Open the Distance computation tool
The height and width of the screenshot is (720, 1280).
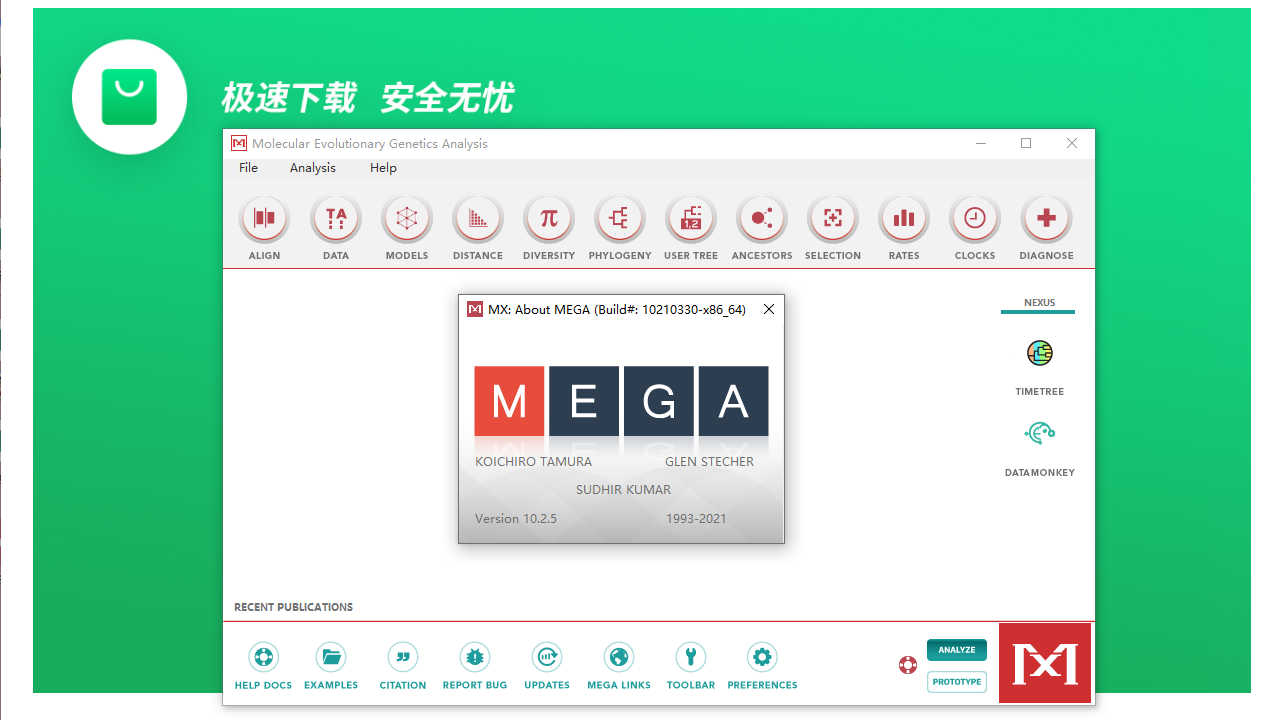pos(477,218)
